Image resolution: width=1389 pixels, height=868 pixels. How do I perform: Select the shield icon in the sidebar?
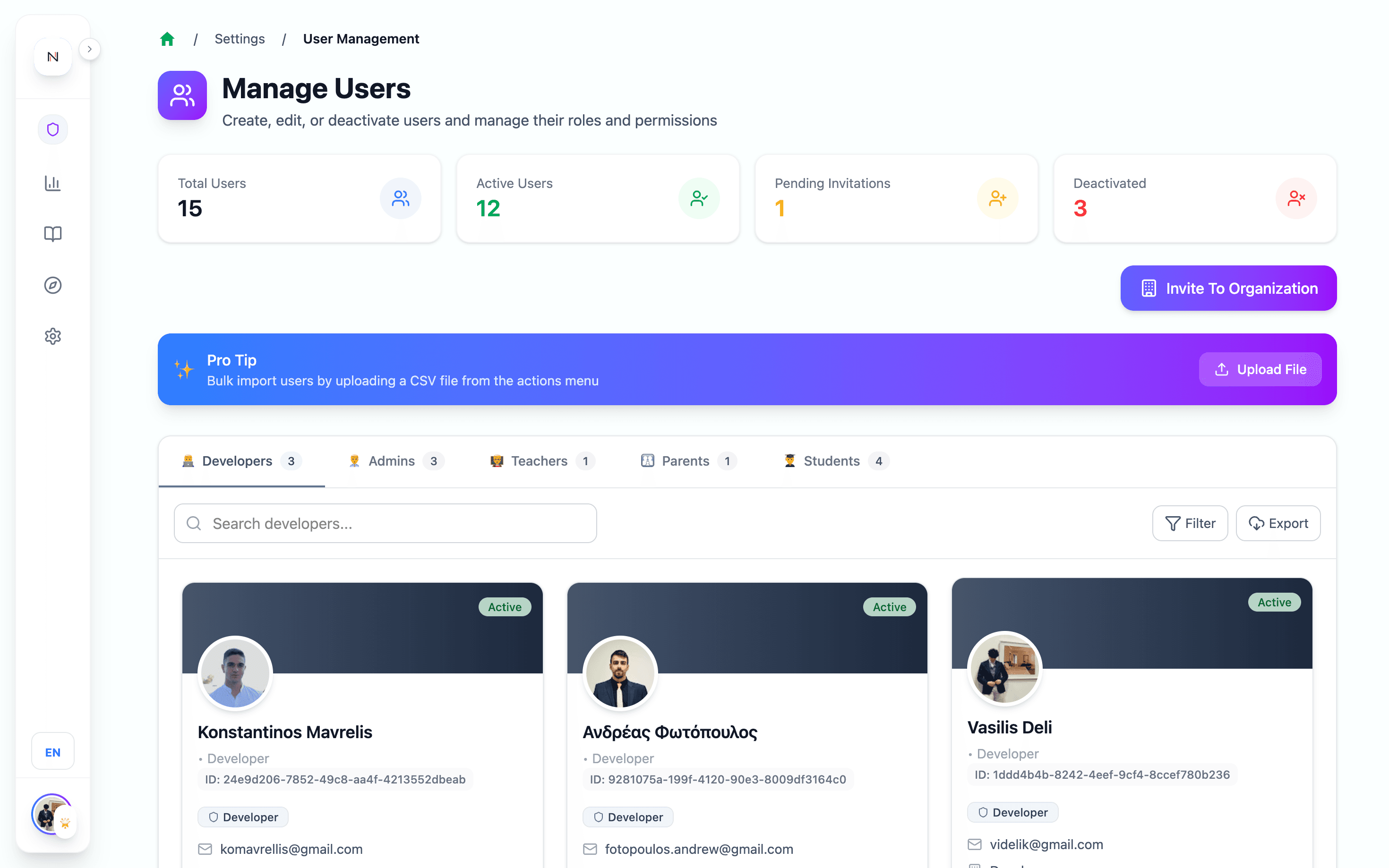(x=53, y=130)
